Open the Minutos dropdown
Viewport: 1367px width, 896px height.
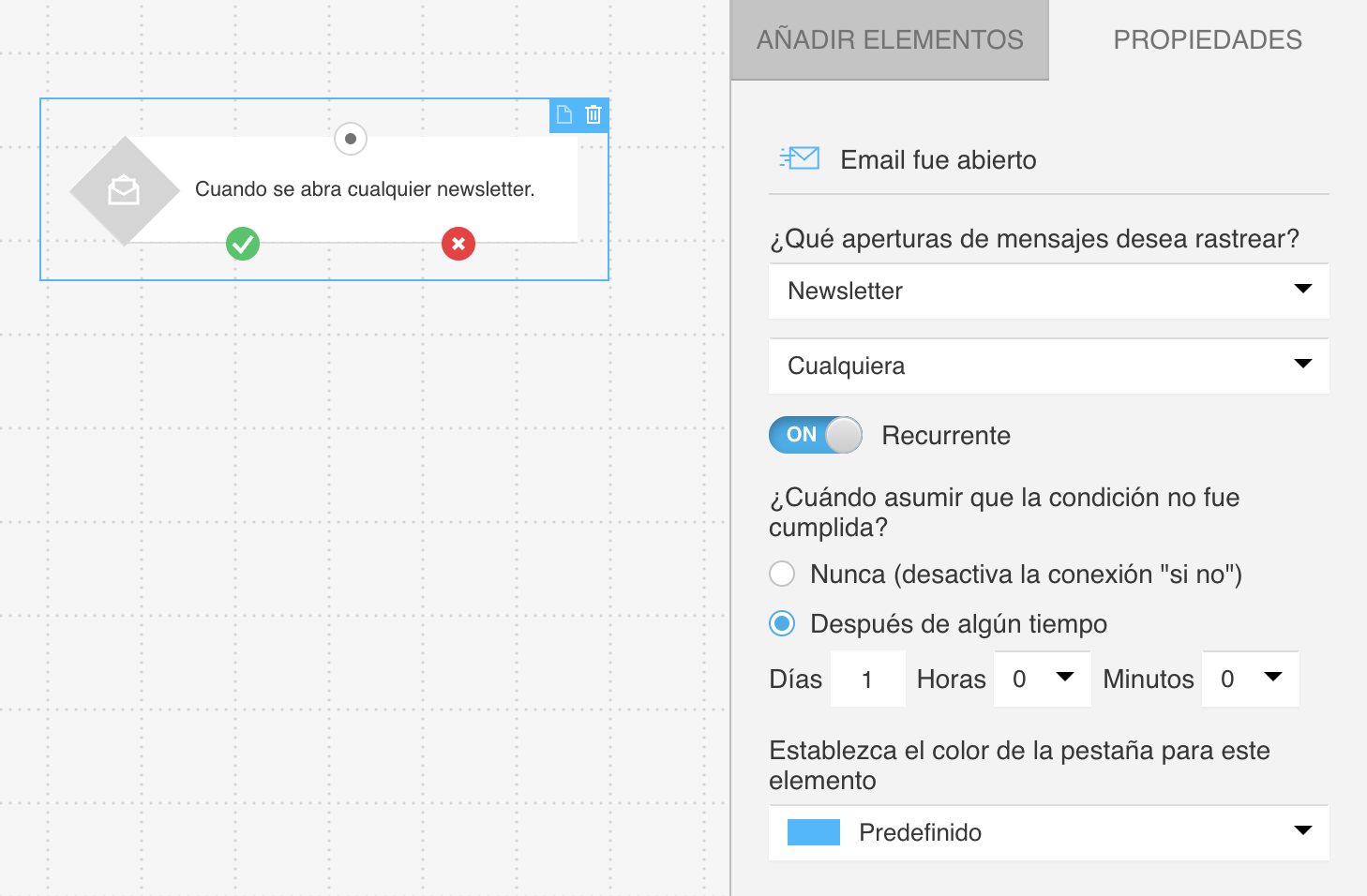[1251, 679]
